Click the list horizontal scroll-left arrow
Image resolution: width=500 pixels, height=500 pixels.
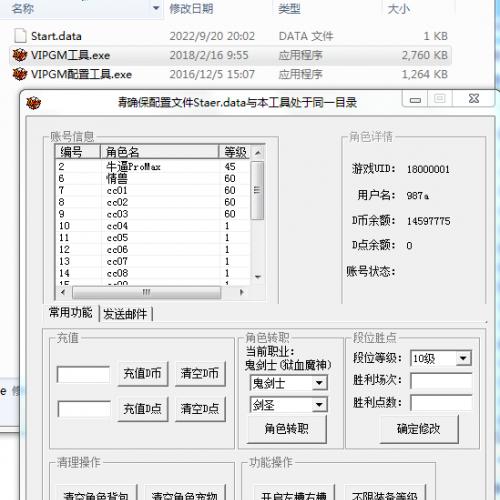(63, 292)
